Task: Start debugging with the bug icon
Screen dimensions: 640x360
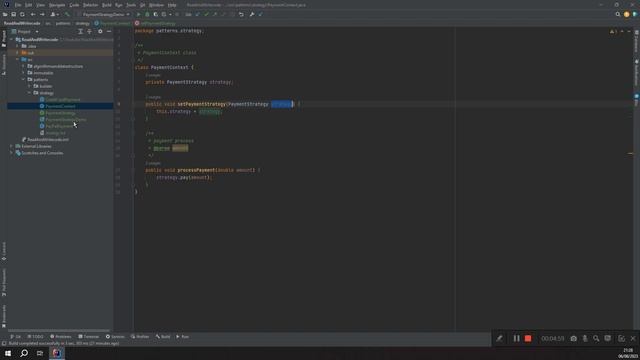Action: (x=147, y=14)
